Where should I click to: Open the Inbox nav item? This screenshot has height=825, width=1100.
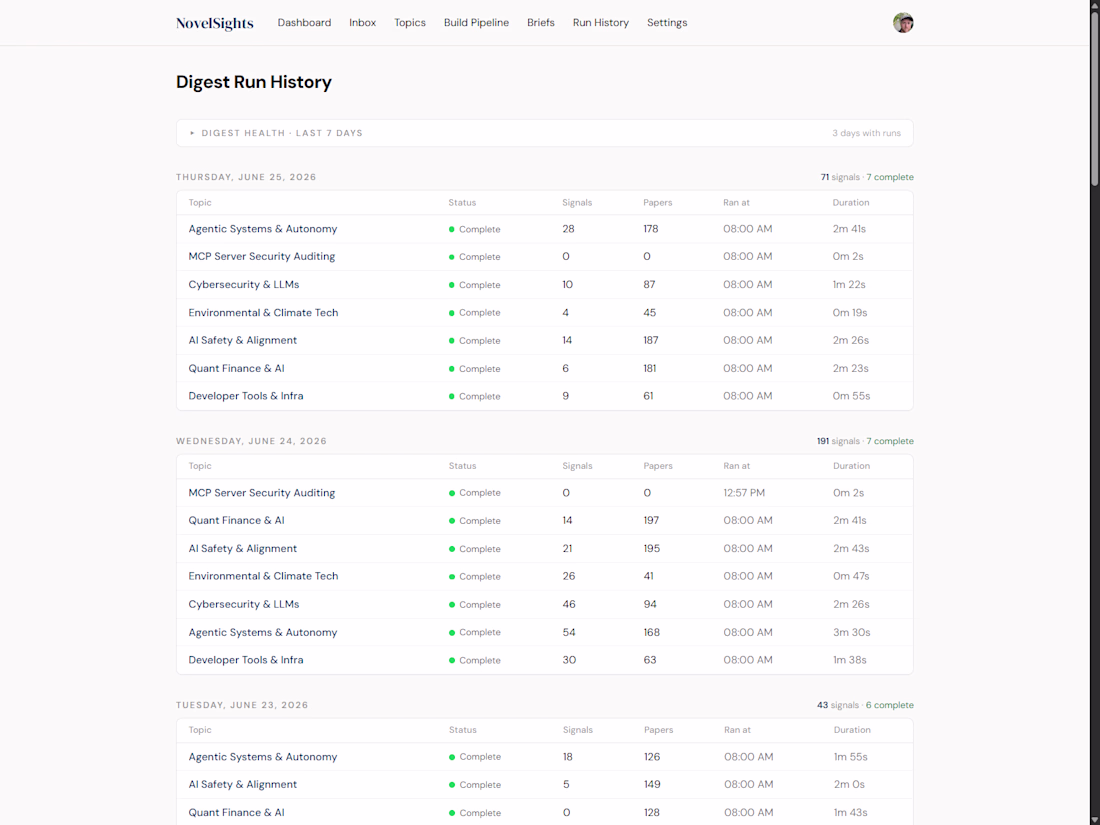click(363, 22)
